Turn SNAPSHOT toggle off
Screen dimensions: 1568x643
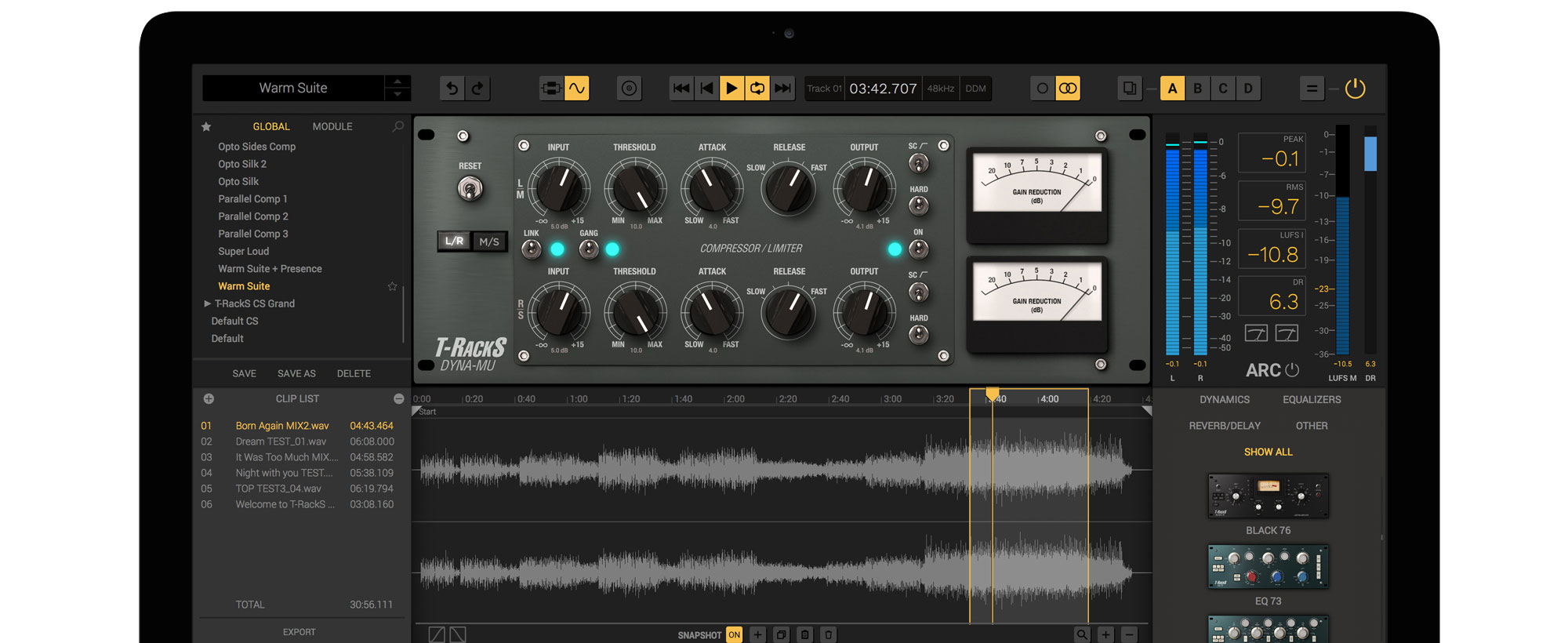734,634
